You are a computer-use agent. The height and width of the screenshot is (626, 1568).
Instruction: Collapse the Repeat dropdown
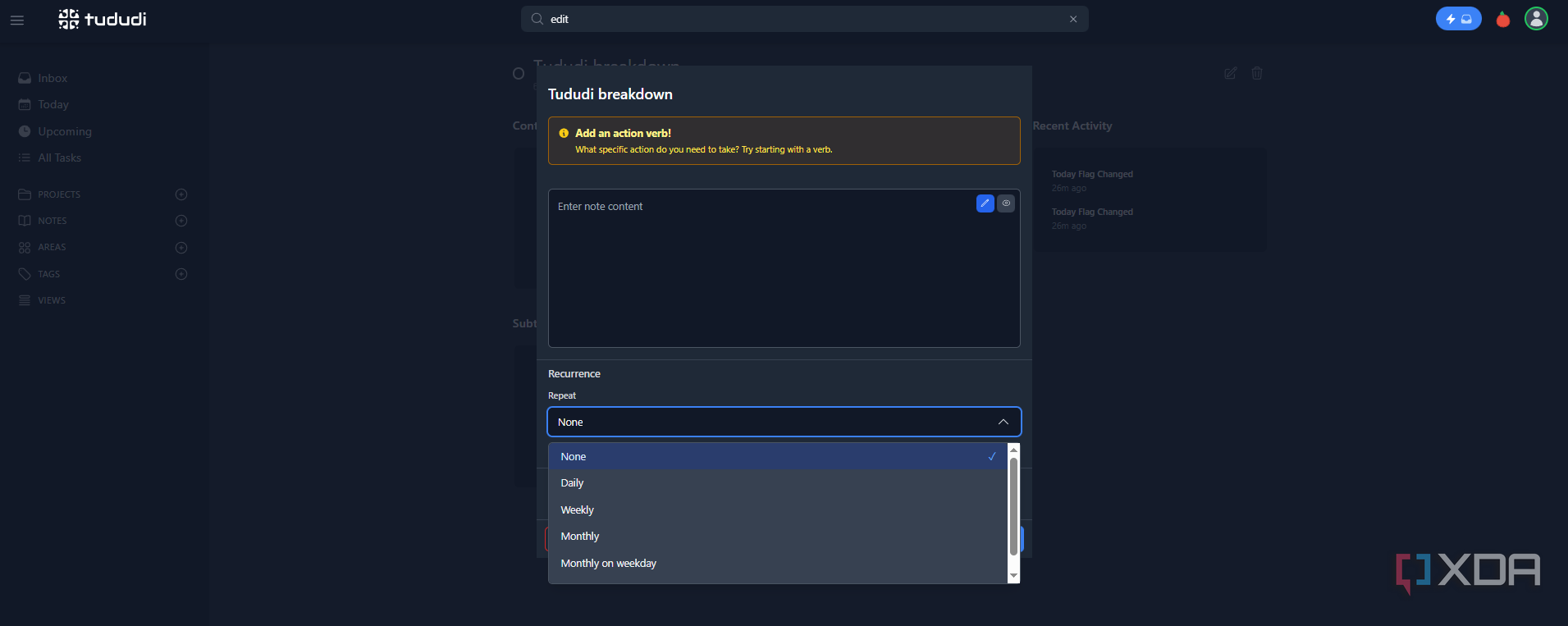[x=784, y=422]
